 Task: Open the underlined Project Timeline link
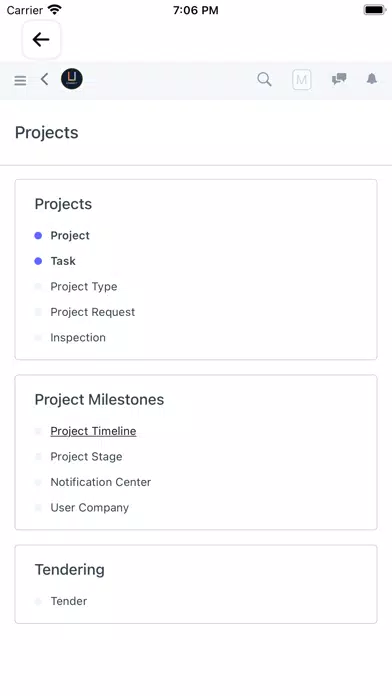click(93, 431)
